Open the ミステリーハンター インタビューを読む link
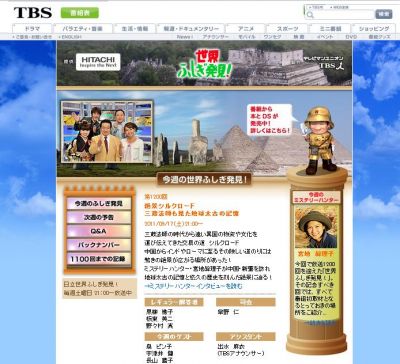The height and width of the screenshot is (364, 400). click(194, 286)
